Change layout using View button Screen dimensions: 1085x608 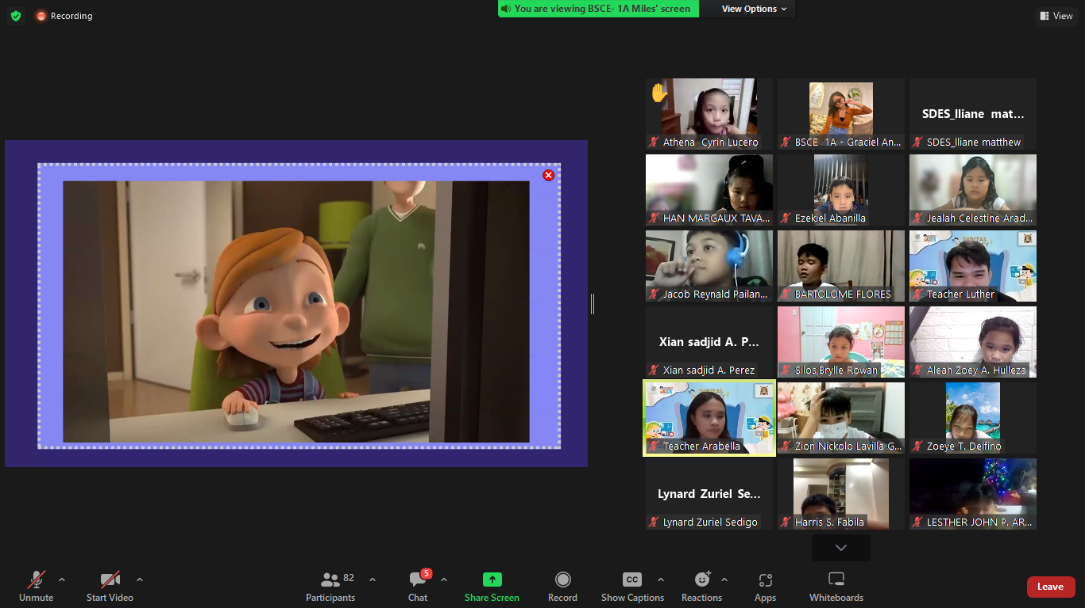1057,15
